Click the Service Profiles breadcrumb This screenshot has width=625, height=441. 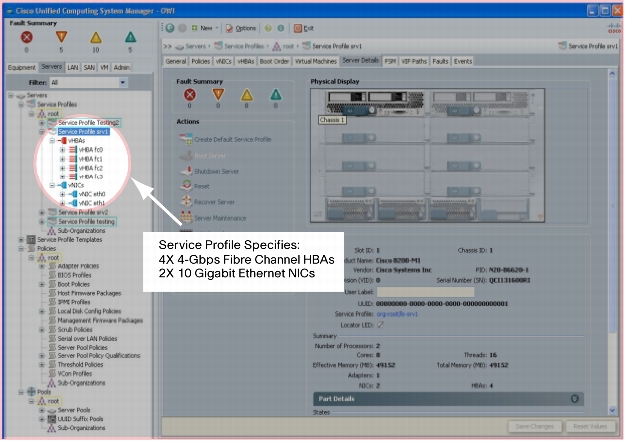click(244, 46)
